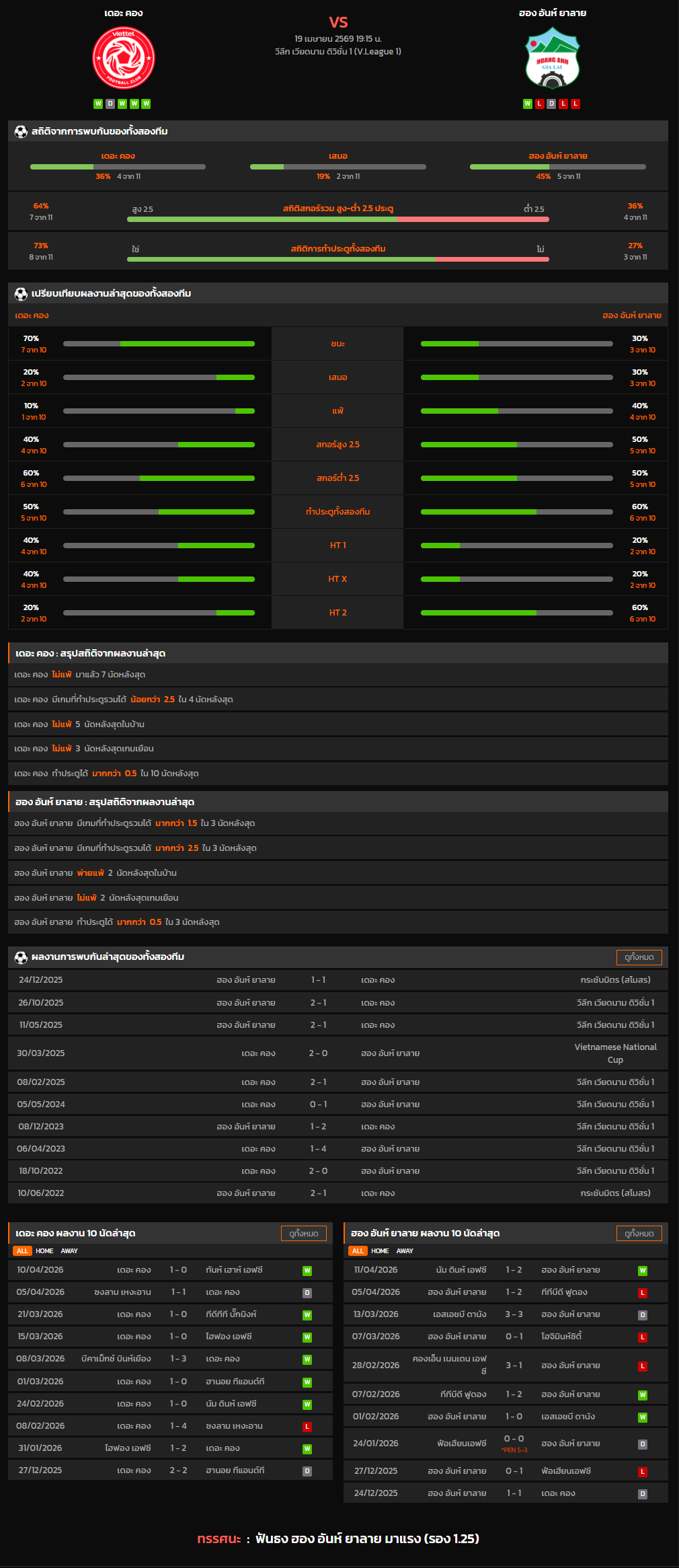Image resolution: width=679 pixels, height=1568 pixels.
Task: Click the Viettel football club logo
Action: 124,59
